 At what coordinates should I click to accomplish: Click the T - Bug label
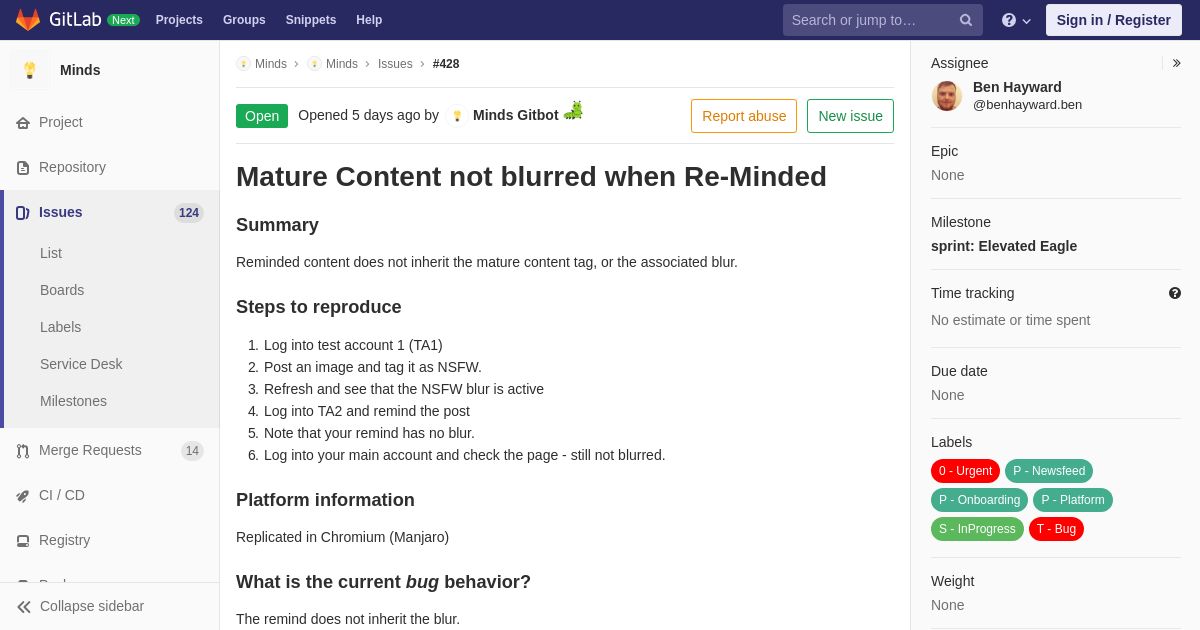1056,529
